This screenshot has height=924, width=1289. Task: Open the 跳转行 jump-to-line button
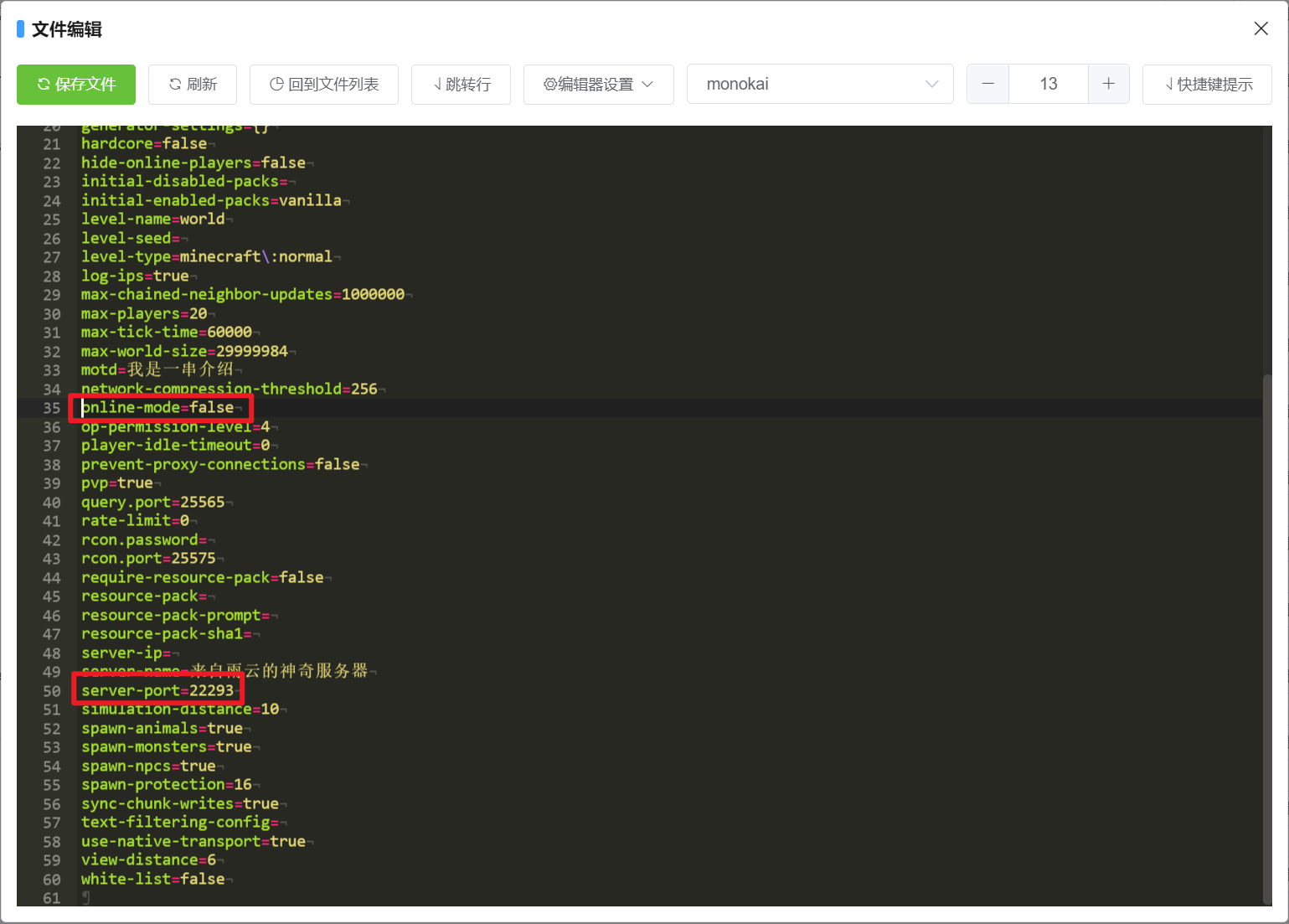pos(461,85)
